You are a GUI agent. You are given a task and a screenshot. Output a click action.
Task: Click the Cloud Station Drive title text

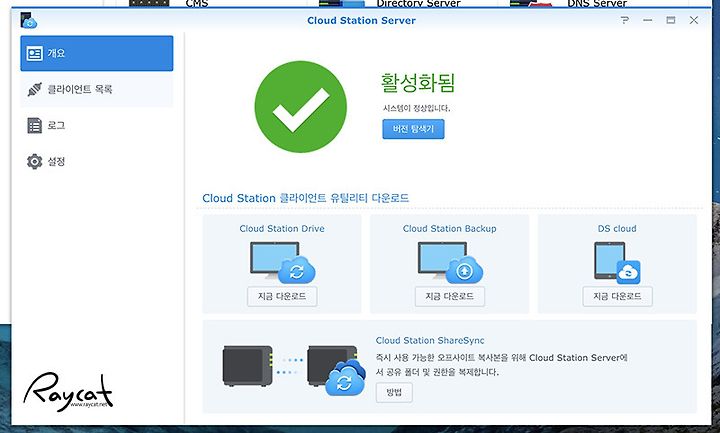coord(282,229)
